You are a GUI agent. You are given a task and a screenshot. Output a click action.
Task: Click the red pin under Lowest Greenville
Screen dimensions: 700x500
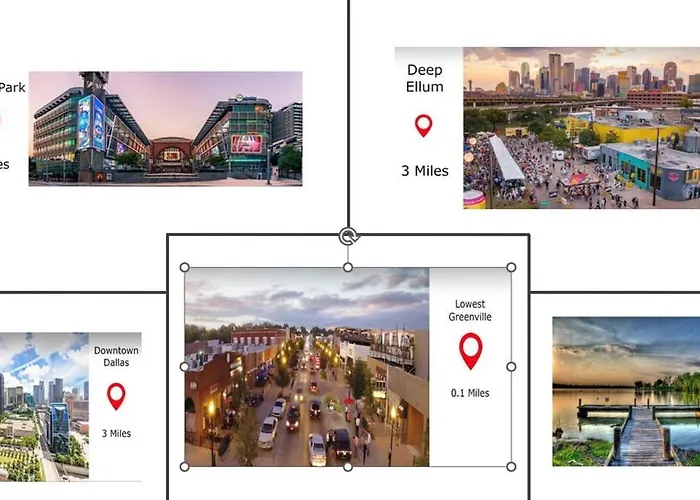coord(470,350)
